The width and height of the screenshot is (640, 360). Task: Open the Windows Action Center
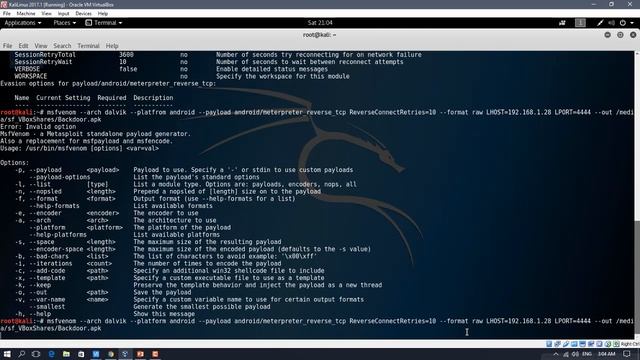pos(627,354)
